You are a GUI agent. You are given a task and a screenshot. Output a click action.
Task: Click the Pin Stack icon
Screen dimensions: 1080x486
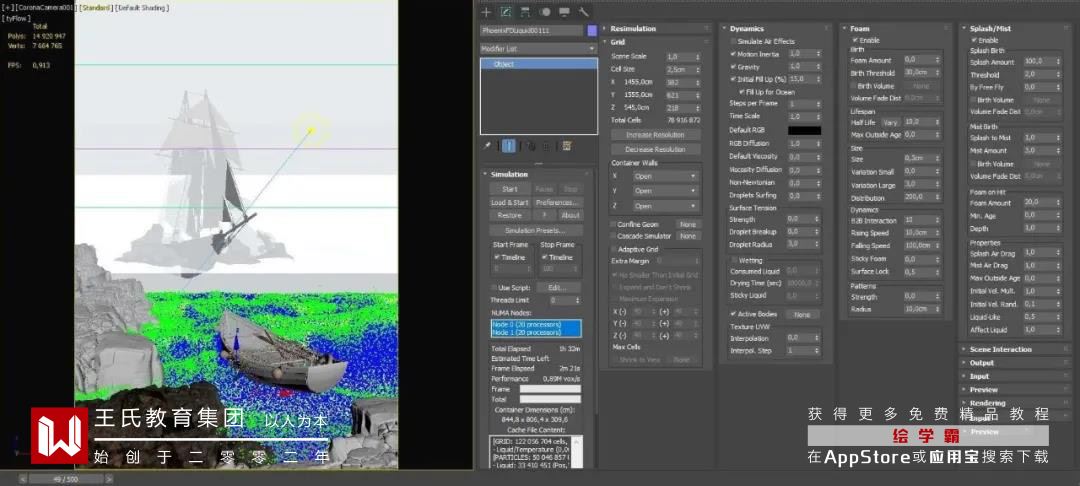coord(487,146)
